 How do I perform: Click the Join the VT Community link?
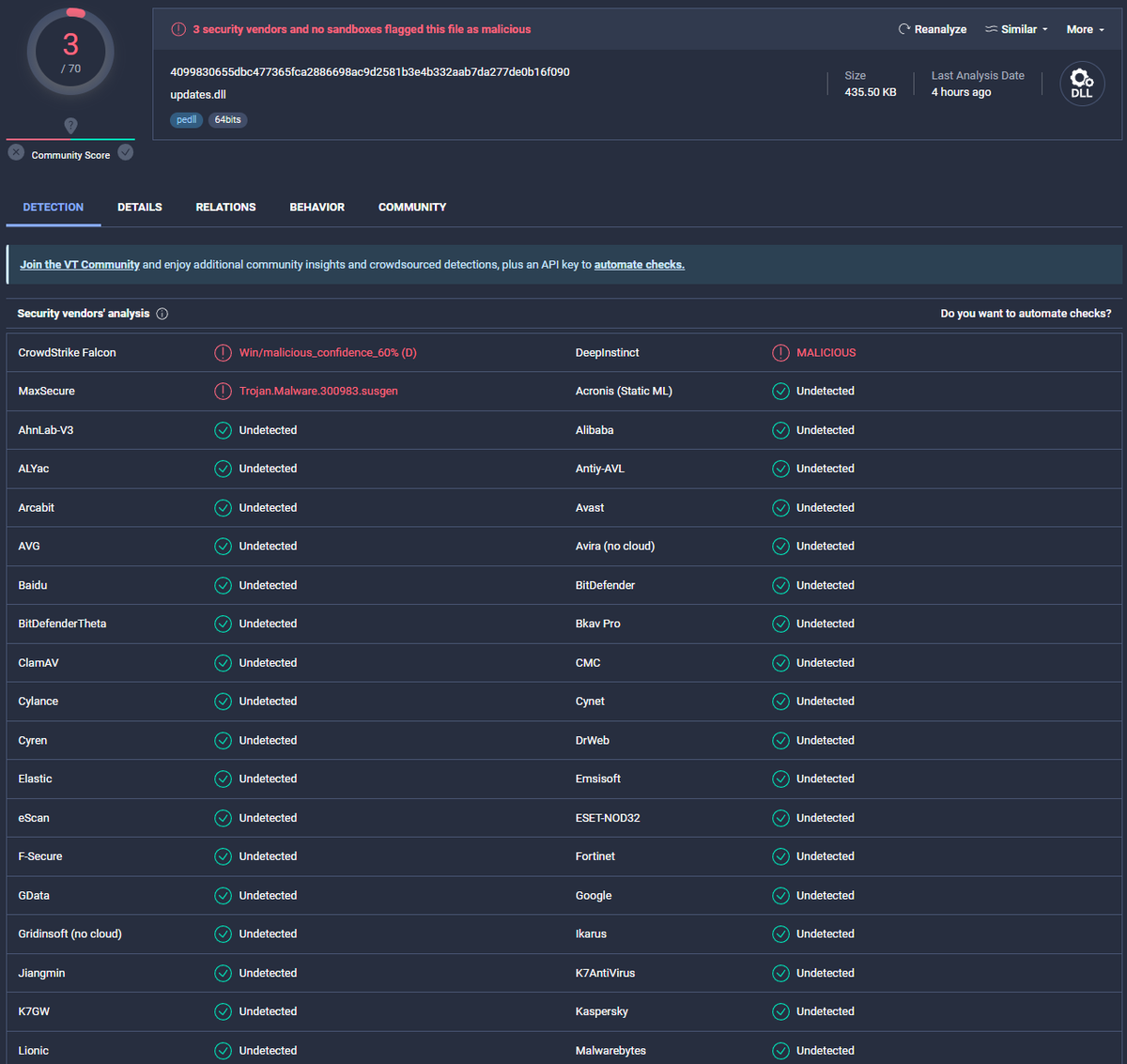coord(80,265)
